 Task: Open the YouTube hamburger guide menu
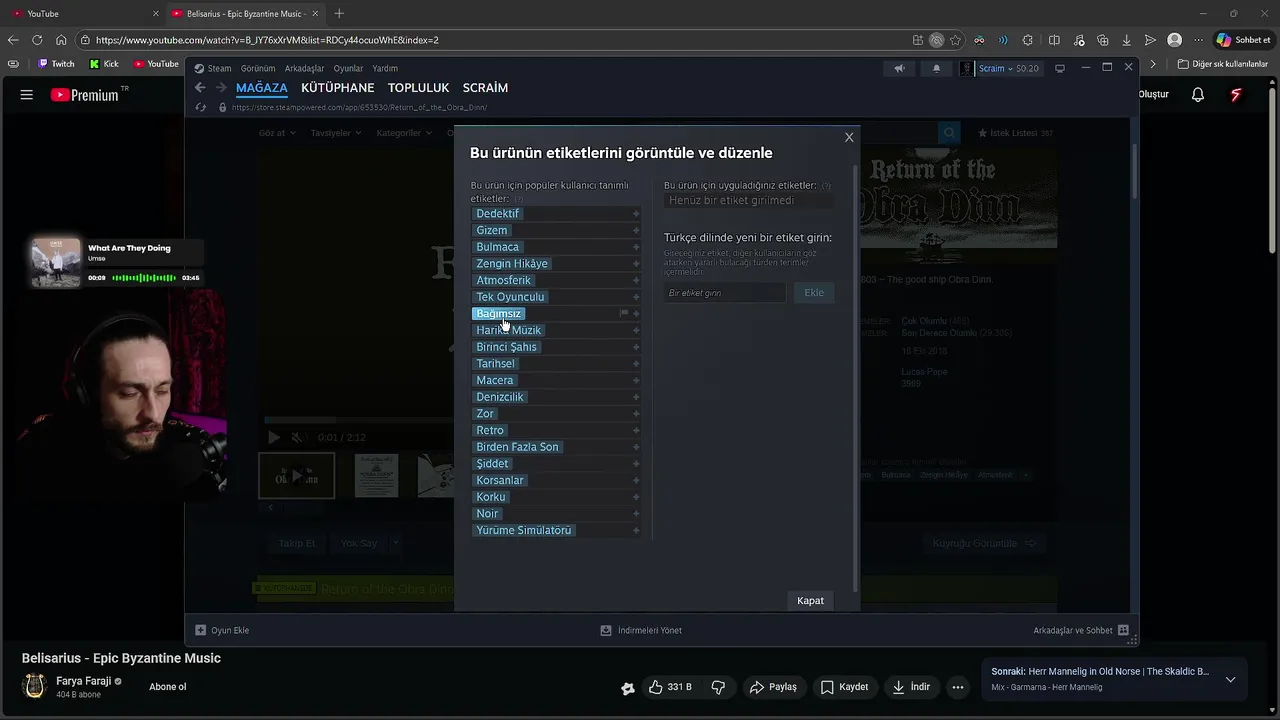tap(27, 95)
